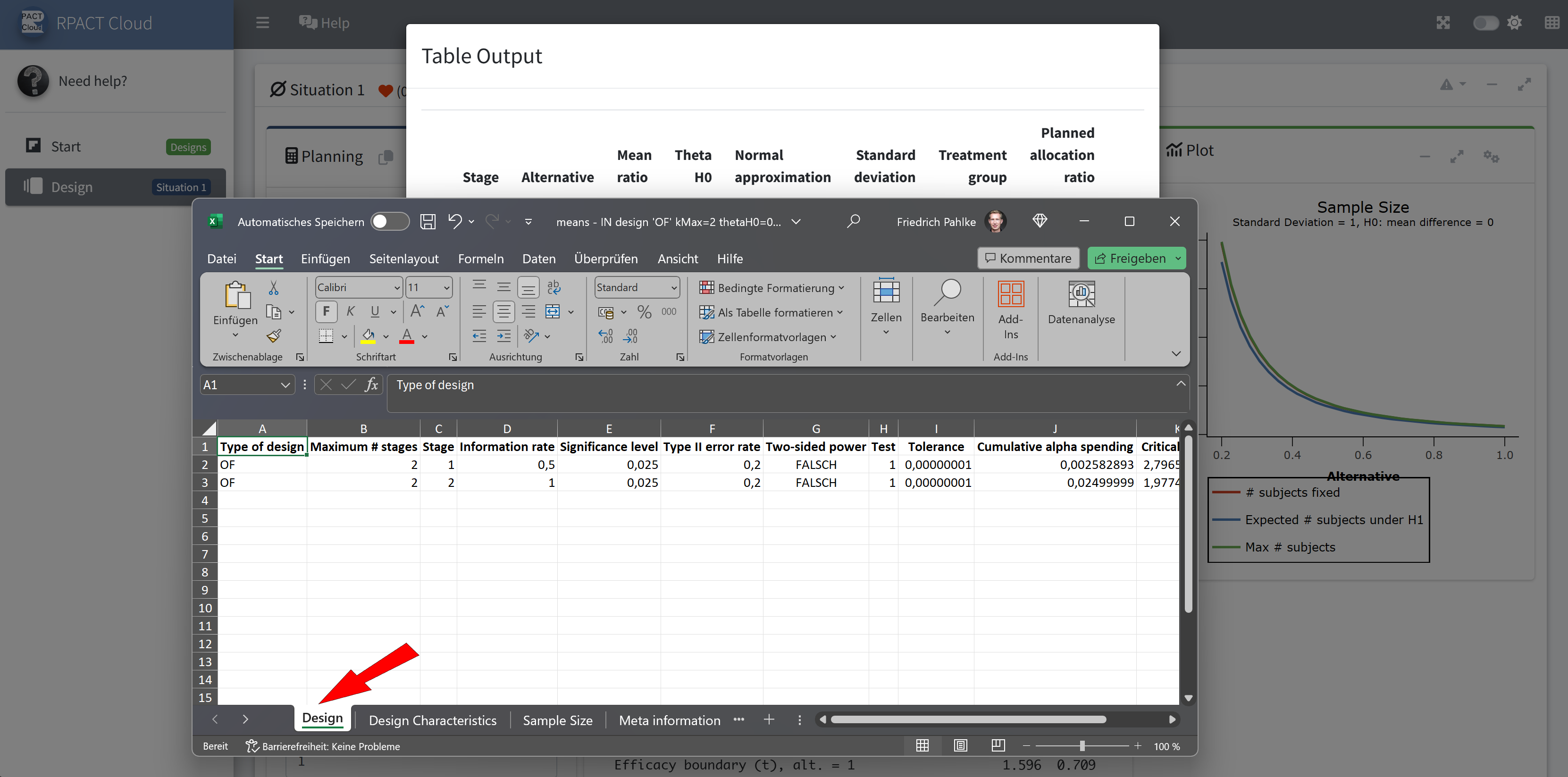The image size is (1568, 777).
Task: Click the Kommentare button
Action: pyautogui.click(x=1028, y=258)
